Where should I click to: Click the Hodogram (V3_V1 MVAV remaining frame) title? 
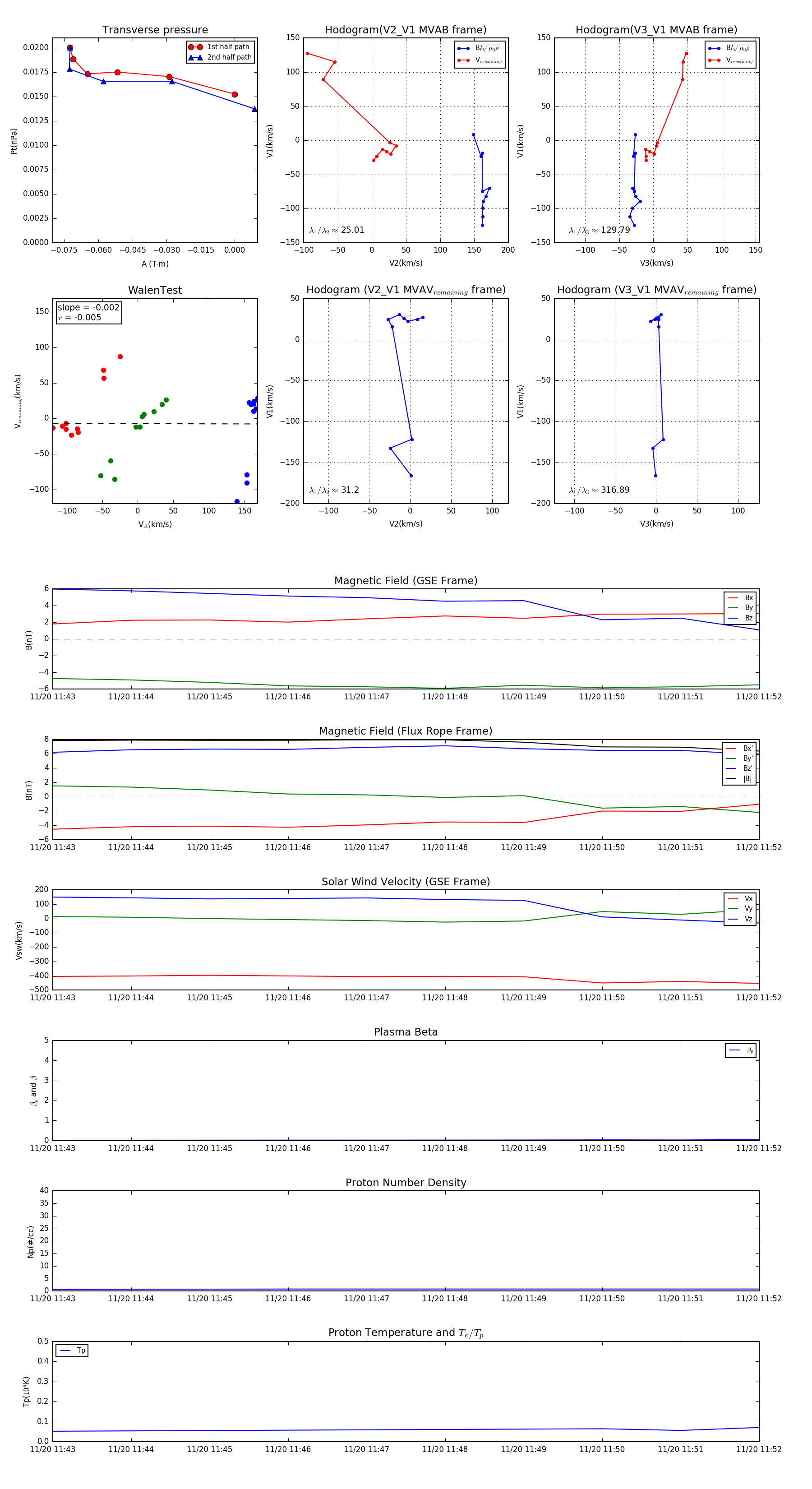click(x=656, y=290)
